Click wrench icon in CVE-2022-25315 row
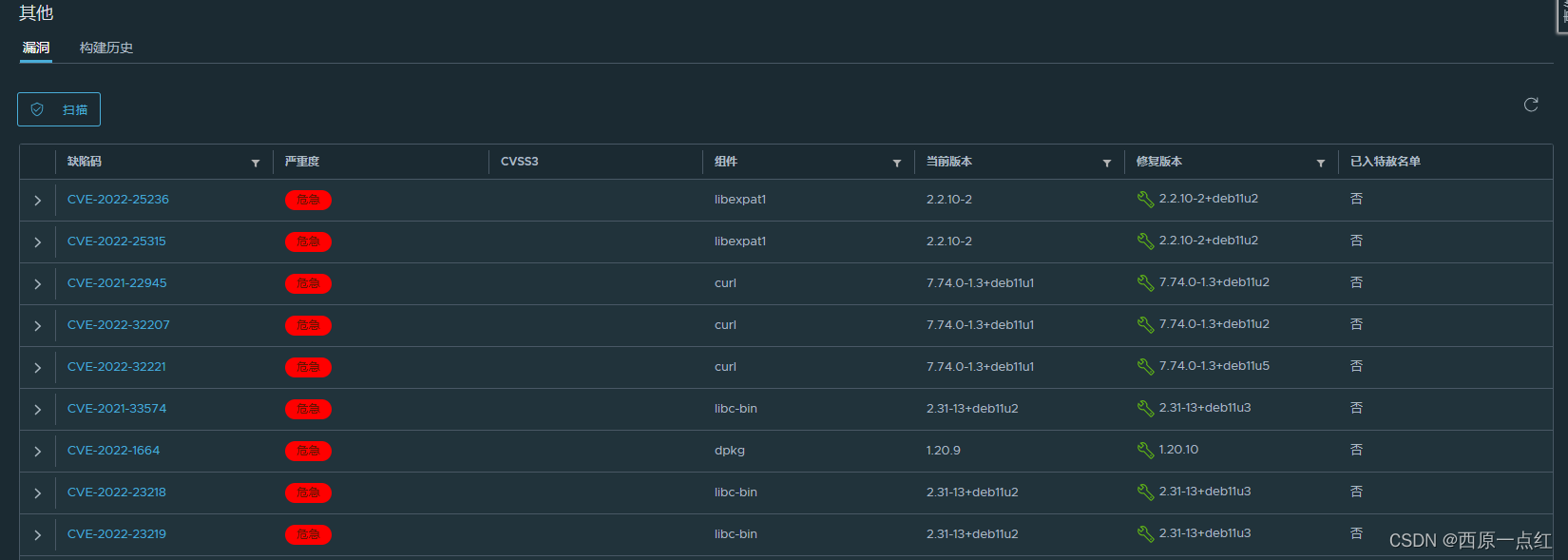 1145,241
